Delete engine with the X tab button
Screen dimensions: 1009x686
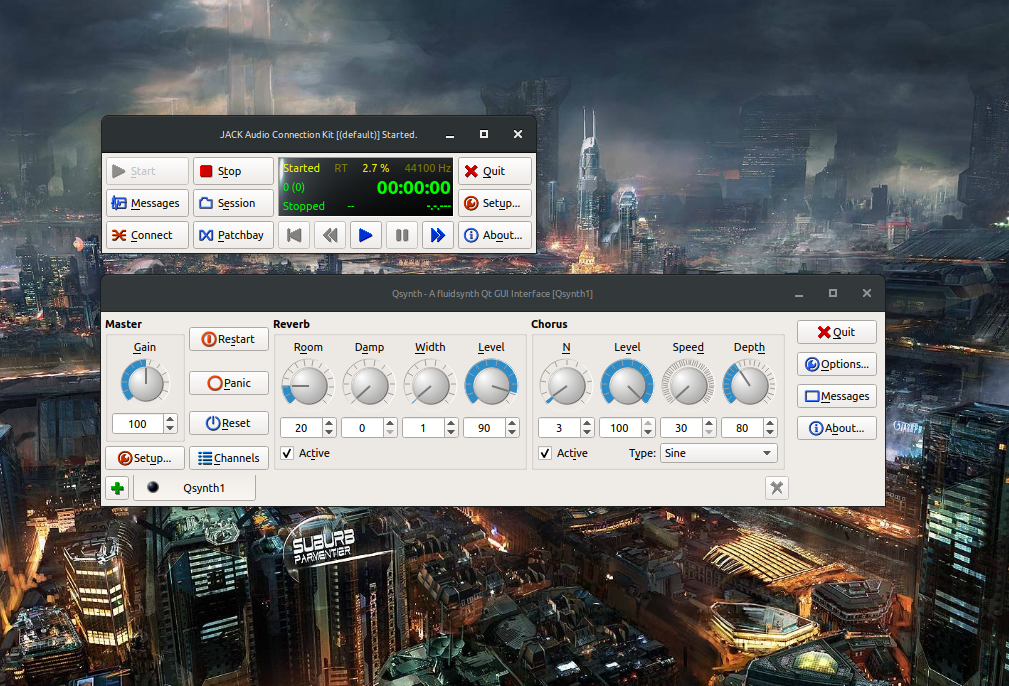tap(777, 488)
